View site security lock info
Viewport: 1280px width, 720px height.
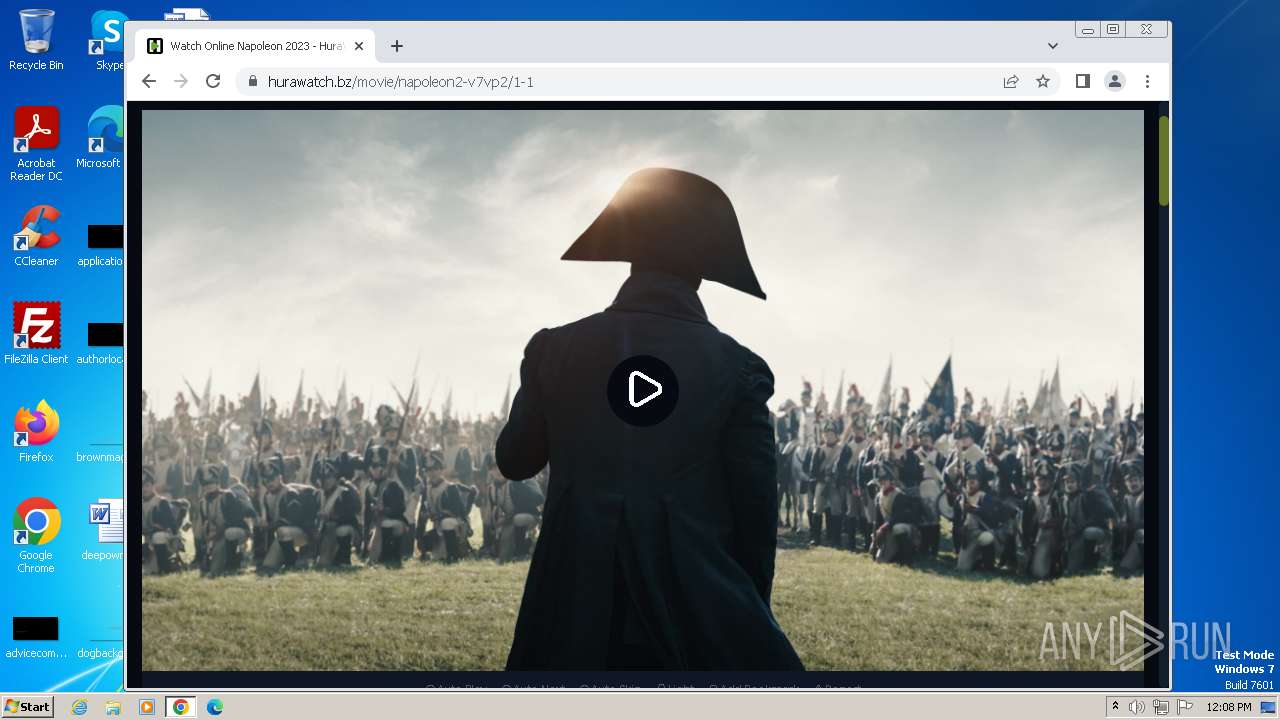click(x=252, y=81)
